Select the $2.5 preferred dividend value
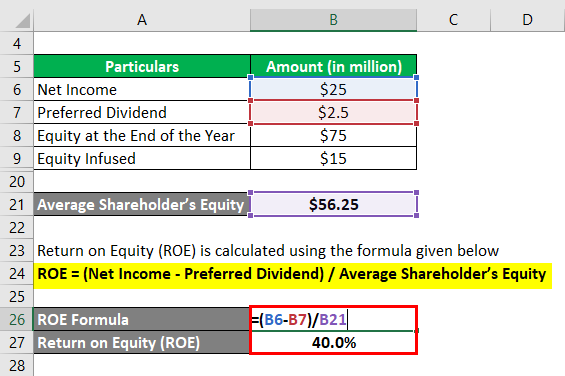The height and width of the screenshot is (376, 565). click(333, 113)
